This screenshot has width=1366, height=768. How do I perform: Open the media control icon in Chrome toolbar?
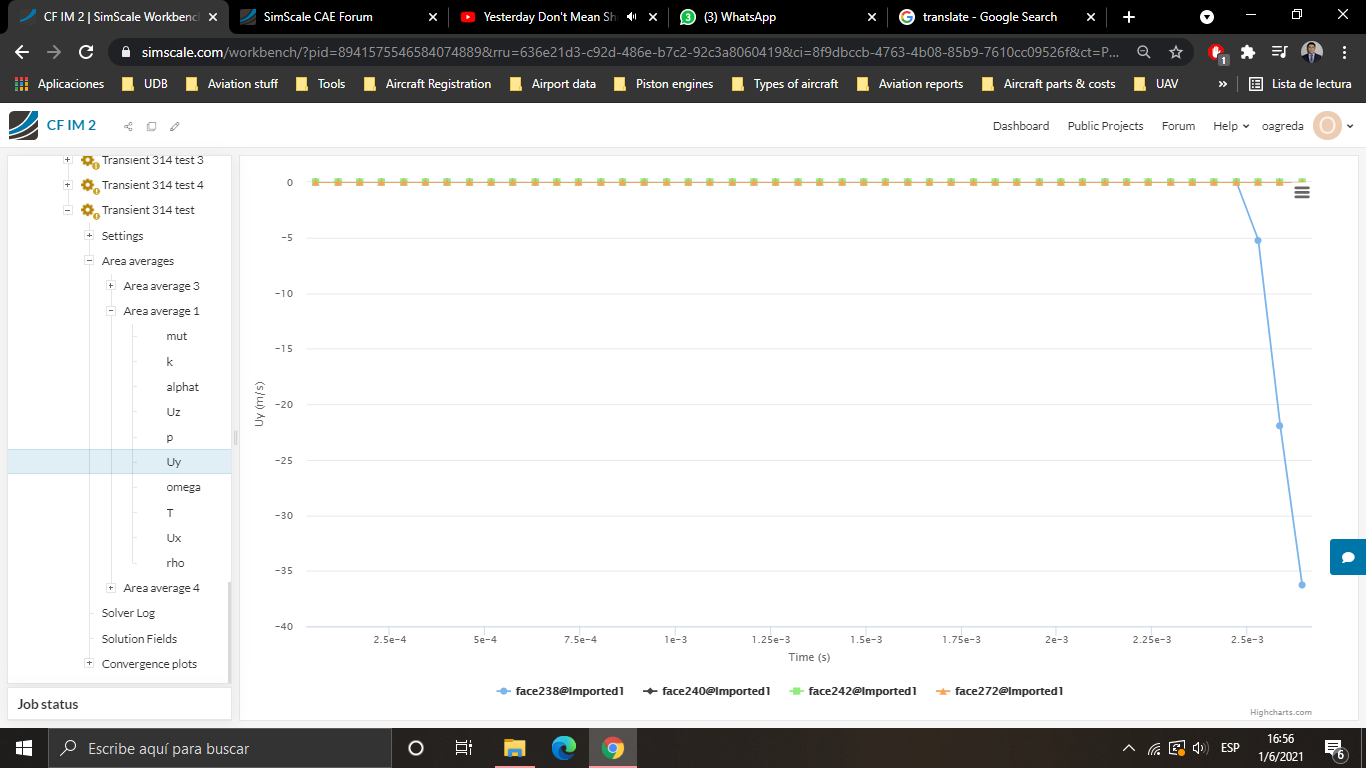[x=1279, y=52]
